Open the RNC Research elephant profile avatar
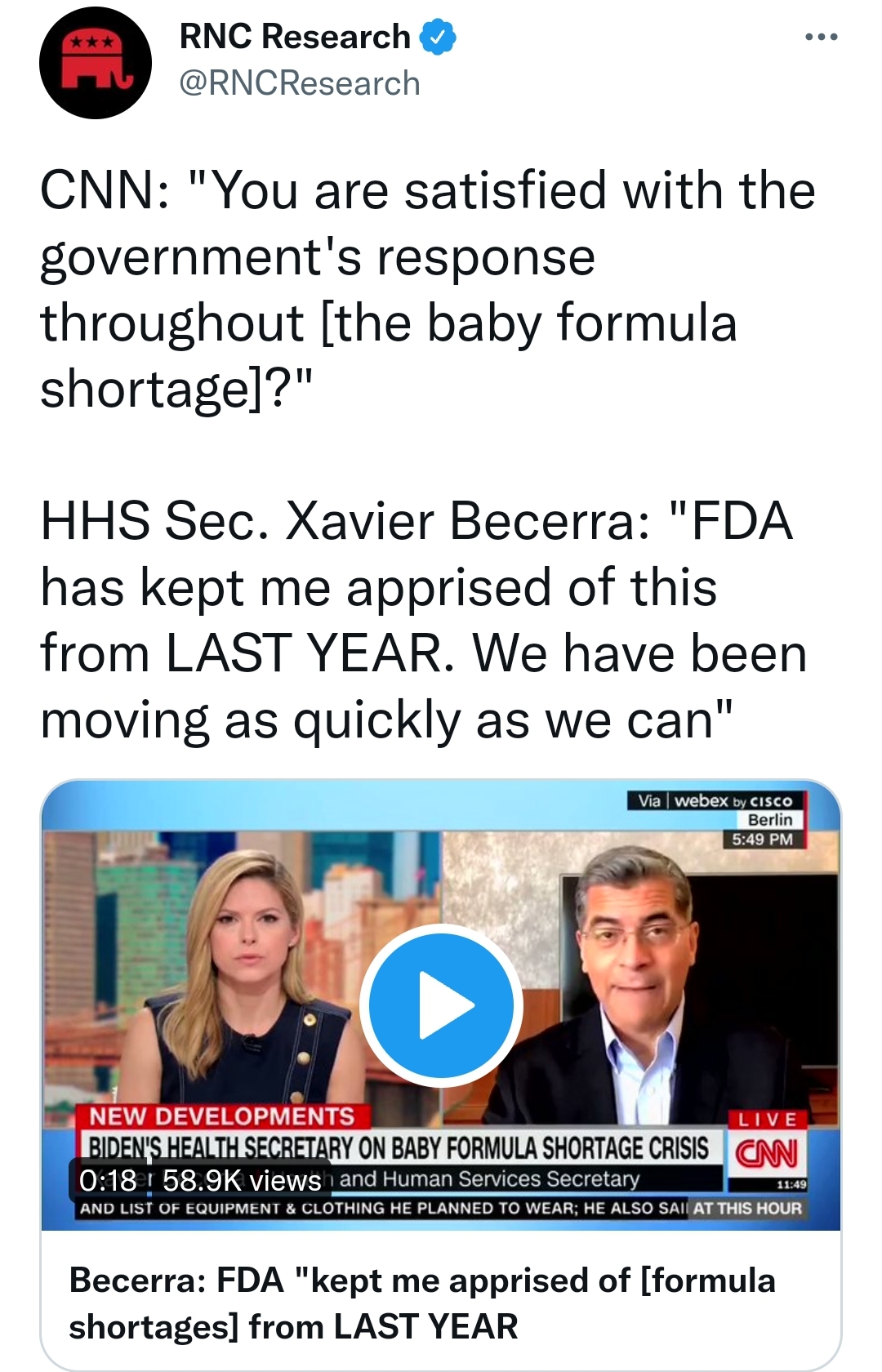The image size is (882, 1372). tap(95, 64)
